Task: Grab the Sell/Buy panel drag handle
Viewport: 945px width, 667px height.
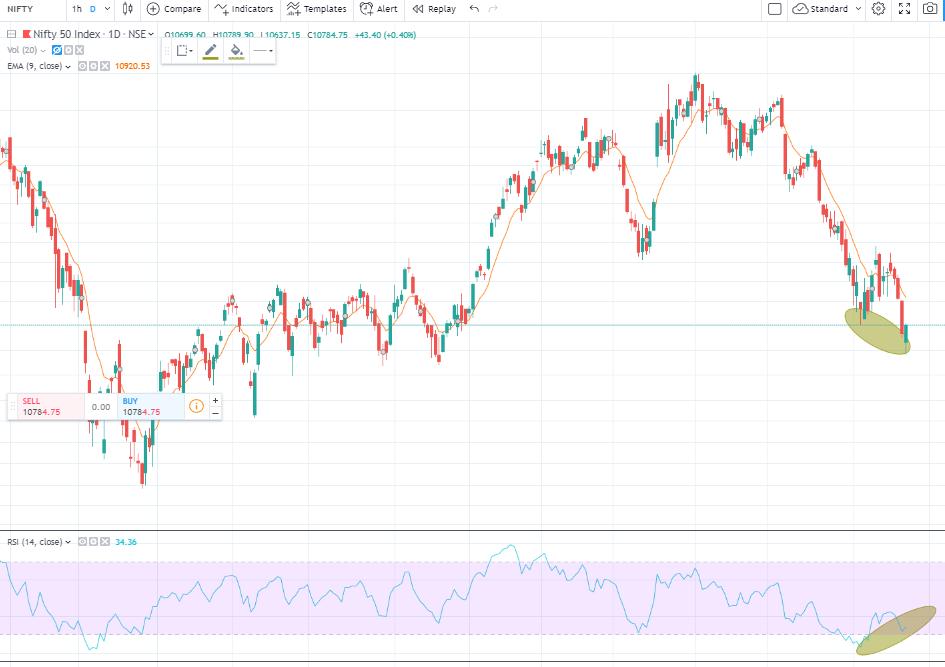Action: coord(13,407)
